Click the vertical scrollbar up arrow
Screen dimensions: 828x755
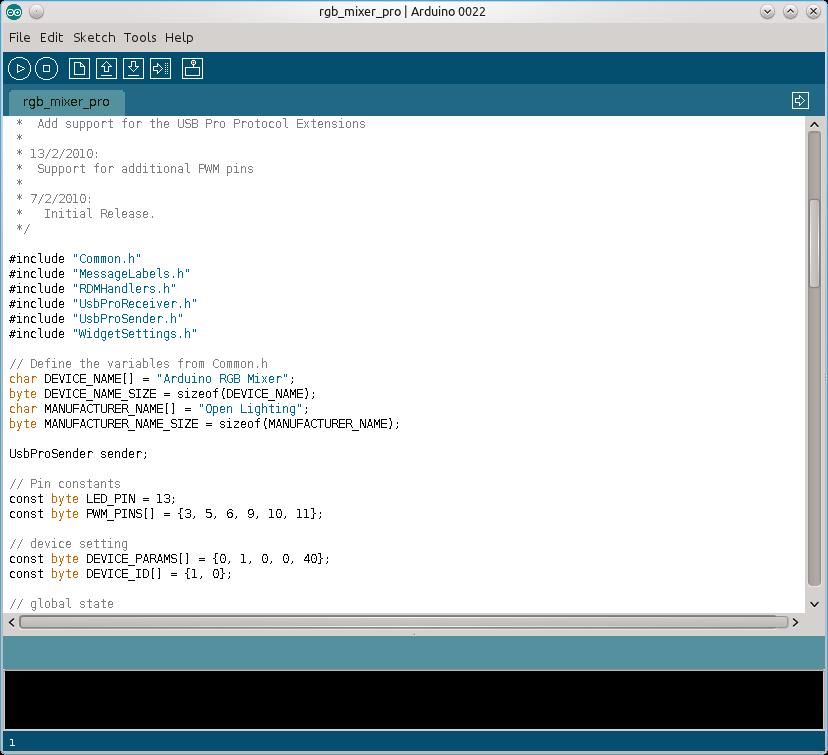coord(813,125)
